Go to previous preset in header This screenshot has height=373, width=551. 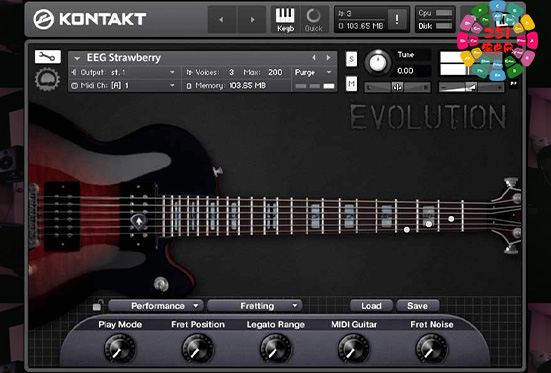(x=221, y=20)
